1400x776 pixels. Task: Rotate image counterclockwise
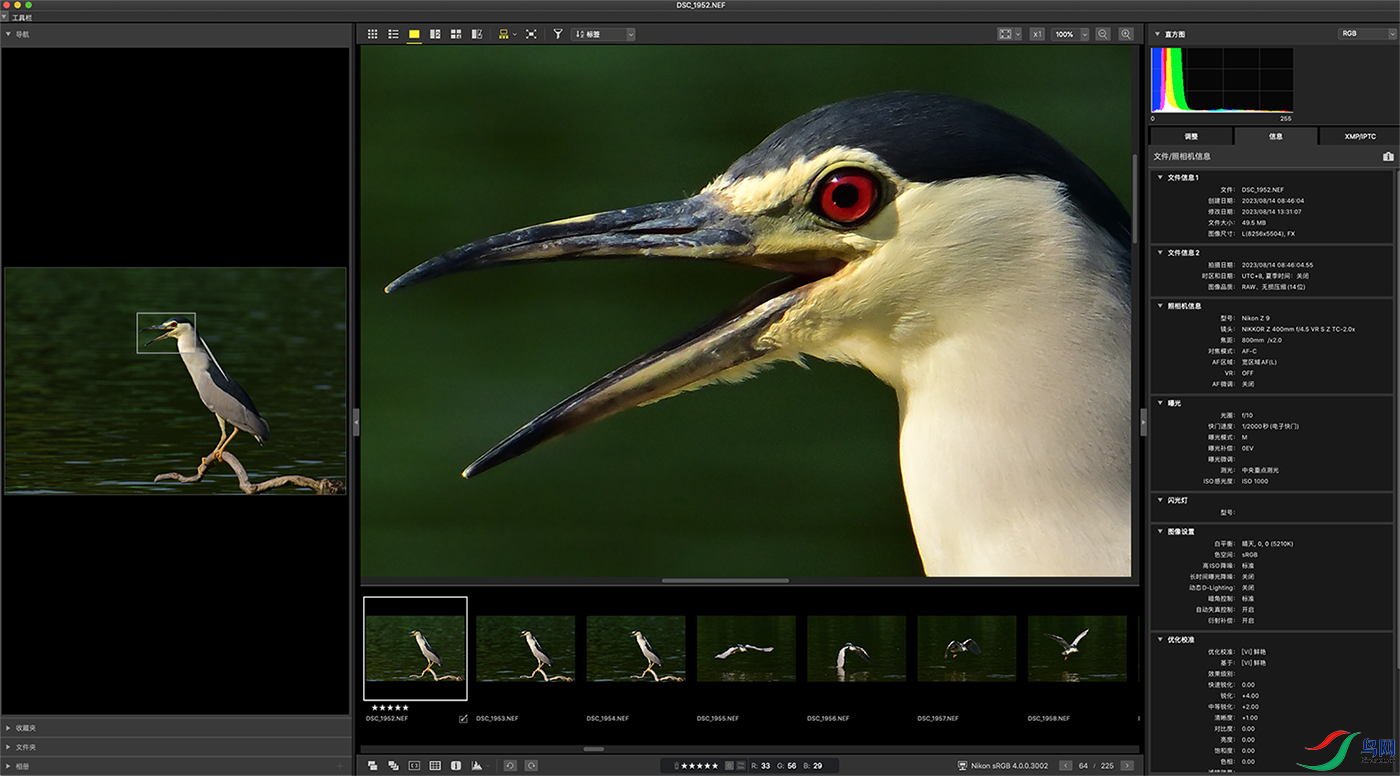509,766
